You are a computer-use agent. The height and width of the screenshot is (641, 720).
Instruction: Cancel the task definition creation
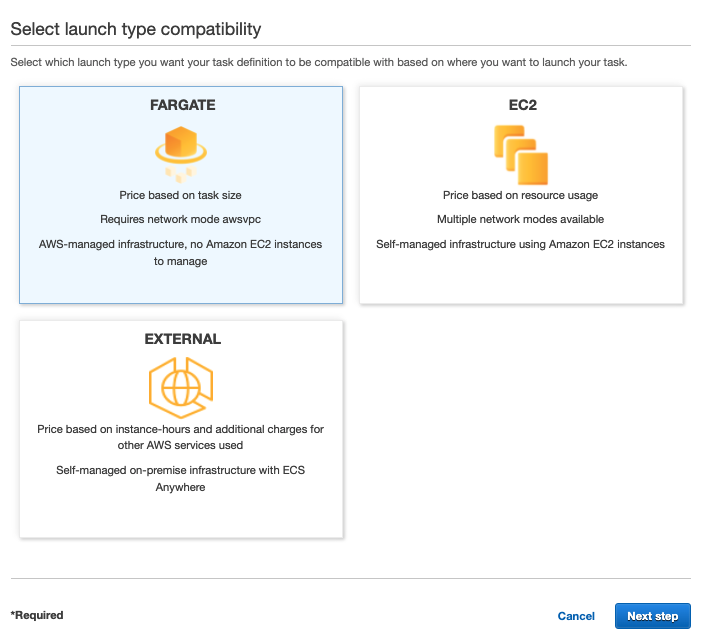(x=576, y=616)
